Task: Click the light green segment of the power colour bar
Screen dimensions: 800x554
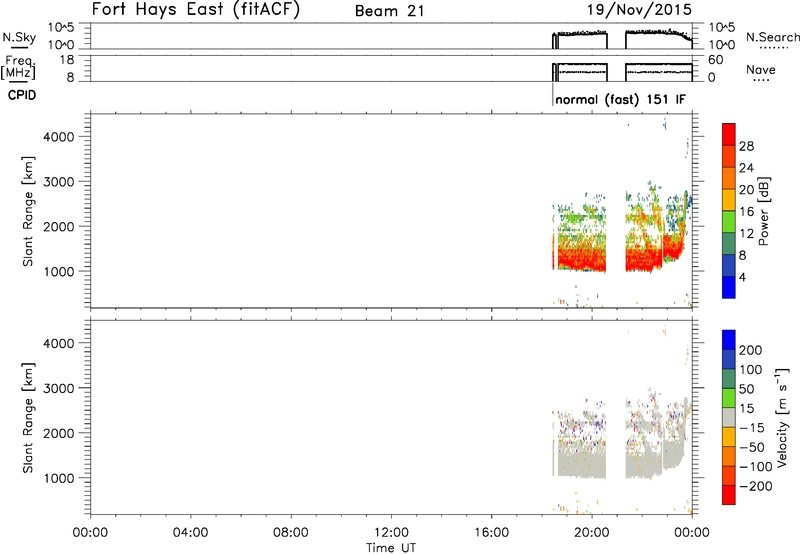Action: click(x=729, y=221)
